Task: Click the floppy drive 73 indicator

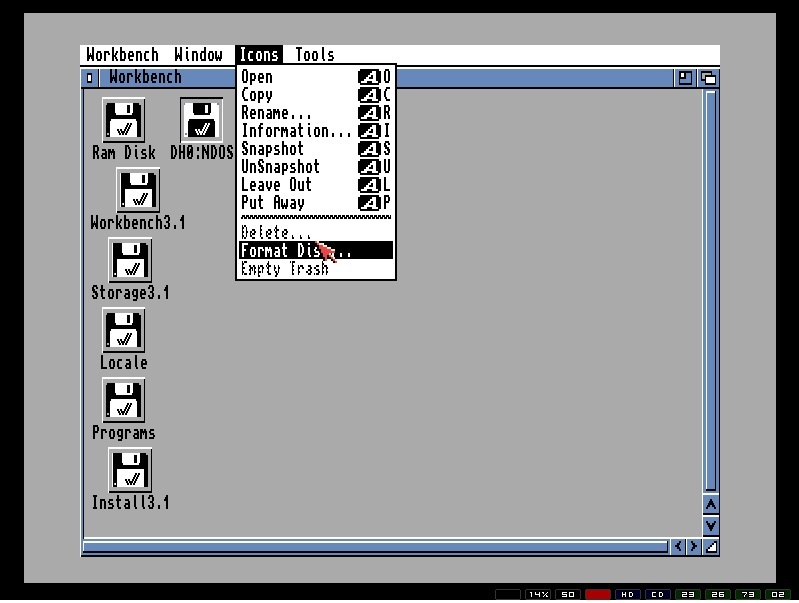Action: click(x=748, y=594)
